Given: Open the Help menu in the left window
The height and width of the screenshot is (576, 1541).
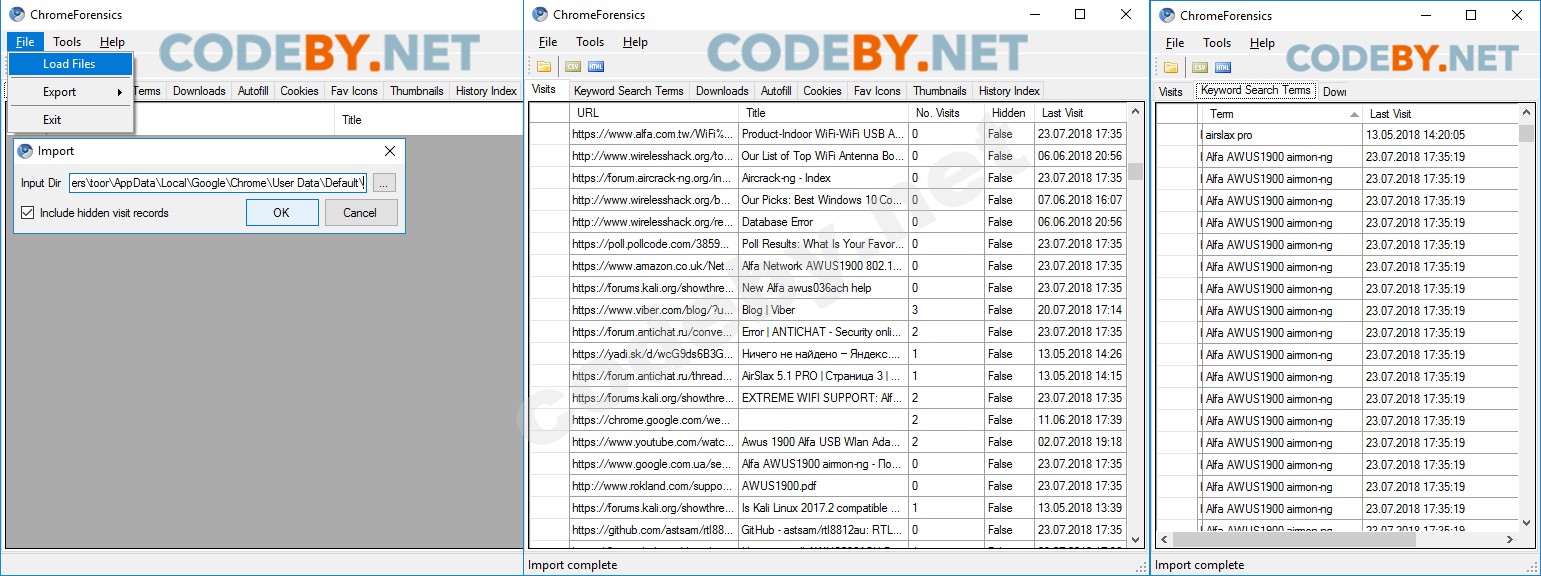Looking at the screenshot, I should pyautogui.click(x=113, y=41).
